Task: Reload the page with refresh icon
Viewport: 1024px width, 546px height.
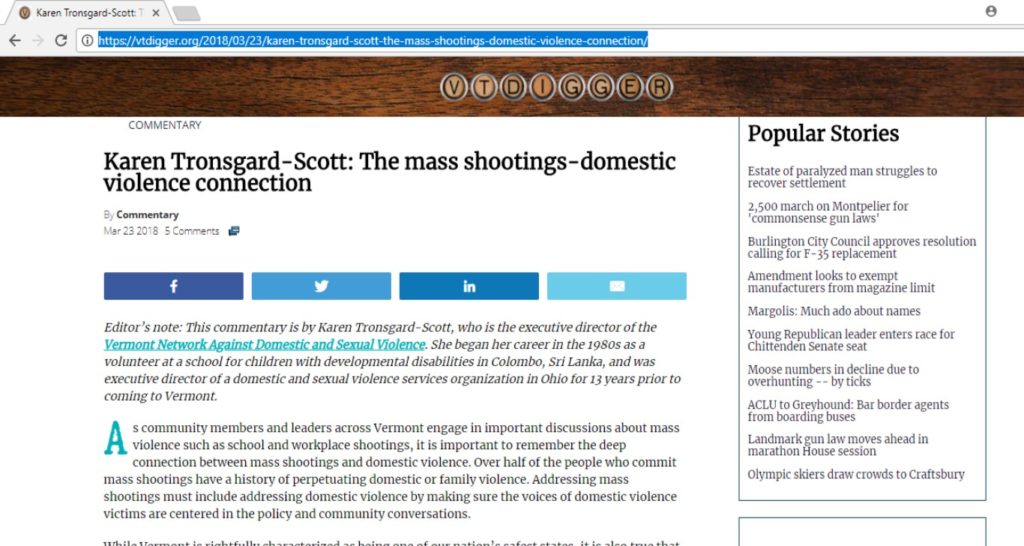Action: pyautogui.click(x=61, y=40)
